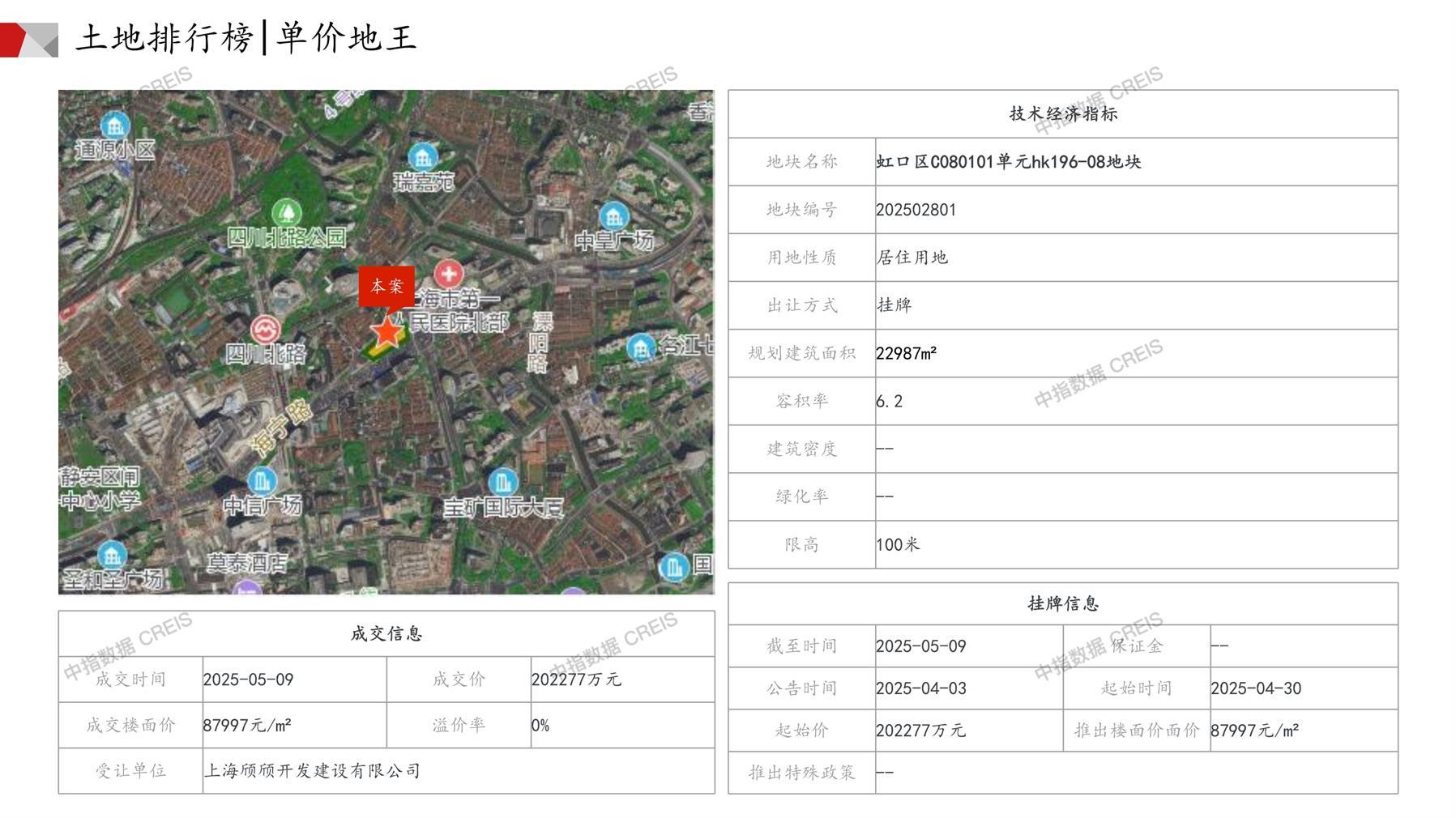Click the red star marker on the map
Screen dimensions: 1456x818
pyautogui.click(x=386, y=331)
